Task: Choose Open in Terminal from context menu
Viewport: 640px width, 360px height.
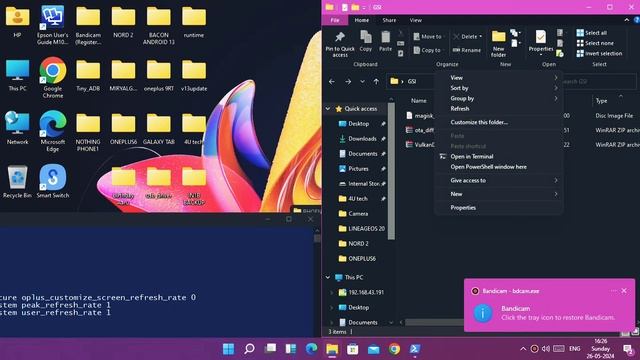Action: point(499,156)
